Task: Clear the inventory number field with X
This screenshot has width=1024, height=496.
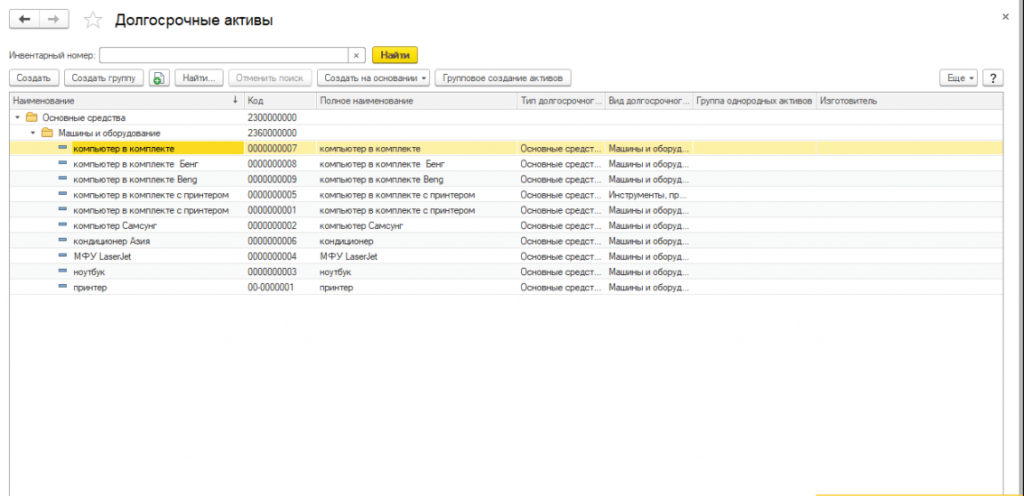Action: point(356,55)
